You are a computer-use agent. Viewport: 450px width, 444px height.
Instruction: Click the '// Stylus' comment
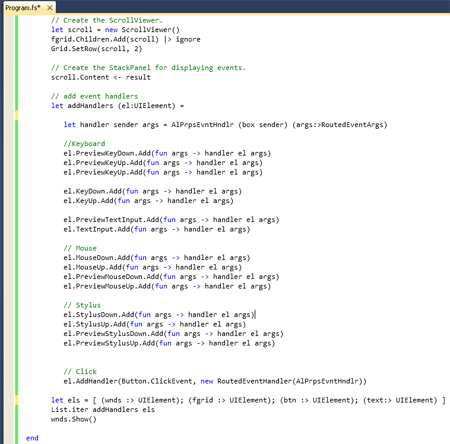(x=82, y=305)
